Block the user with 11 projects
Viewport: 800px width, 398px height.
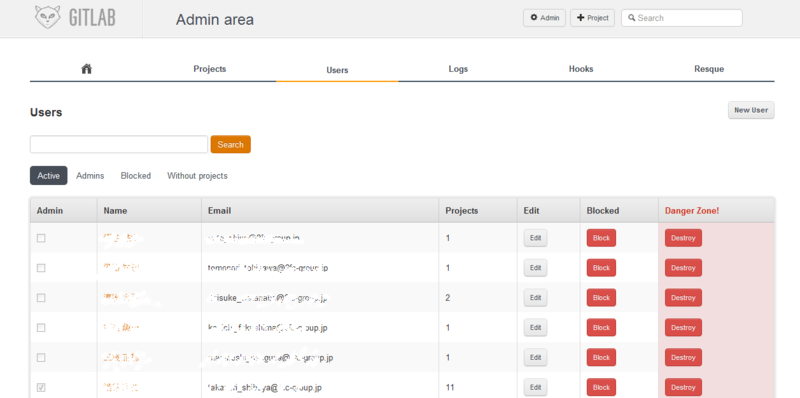tap(601, 387)
